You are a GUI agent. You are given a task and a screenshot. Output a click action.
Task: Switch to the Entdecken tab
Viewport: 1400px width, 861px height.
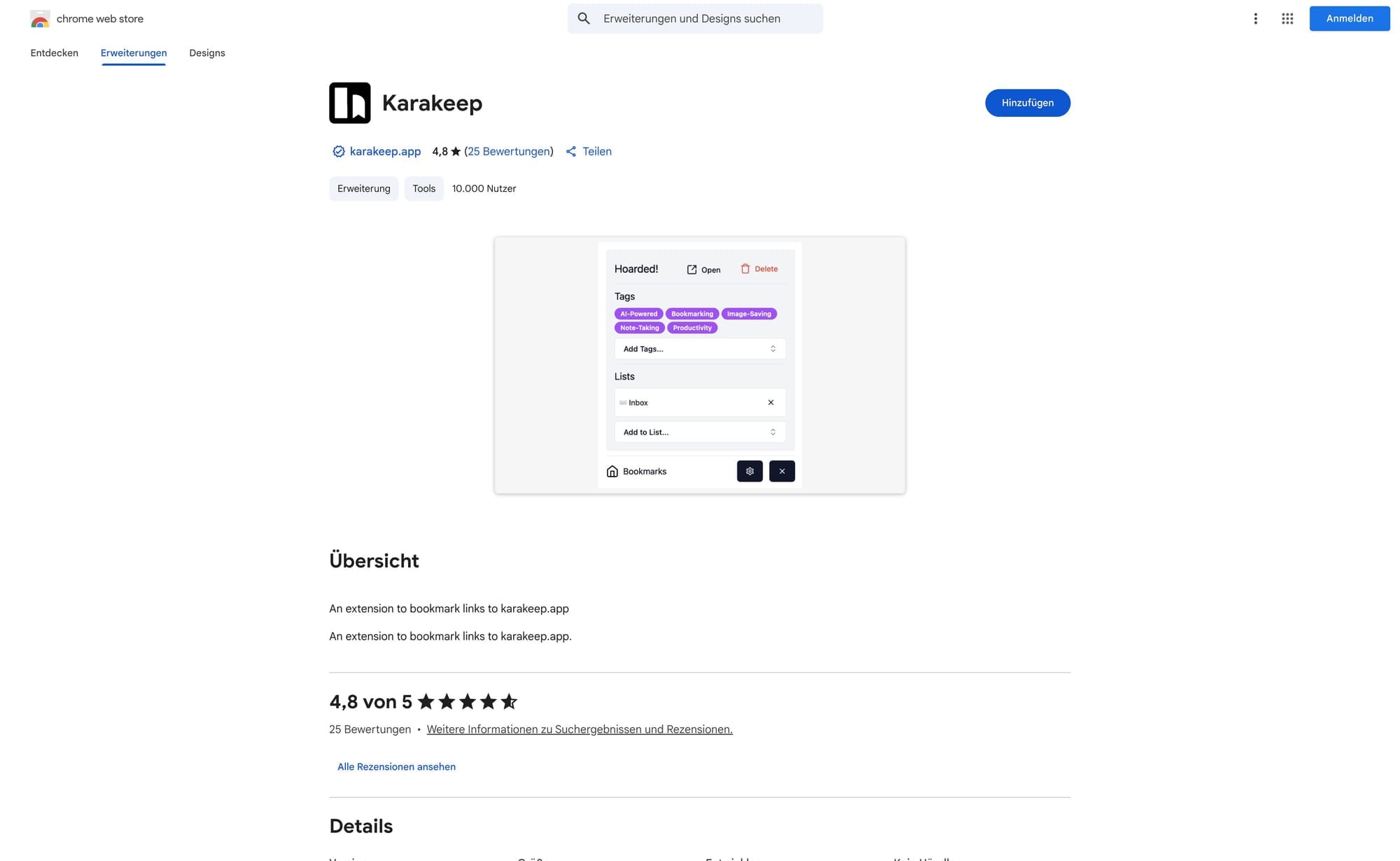coord(54,53)
